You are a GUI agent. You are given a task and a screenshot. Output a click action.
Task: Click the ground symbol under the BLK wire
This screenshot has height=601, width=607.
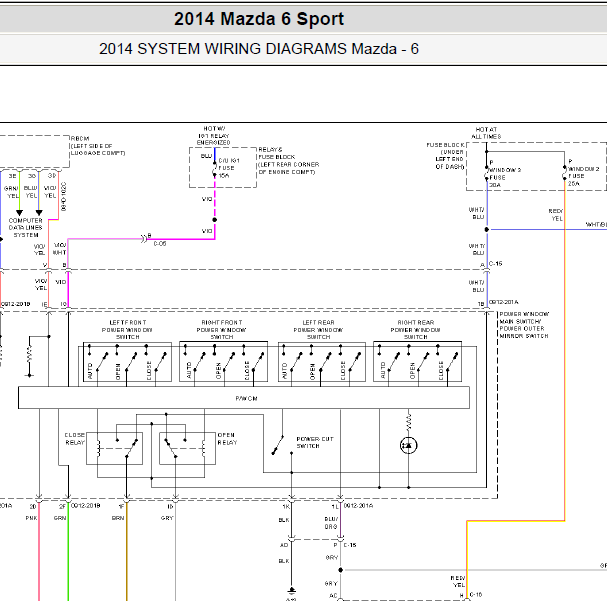[x=291, y=591]
